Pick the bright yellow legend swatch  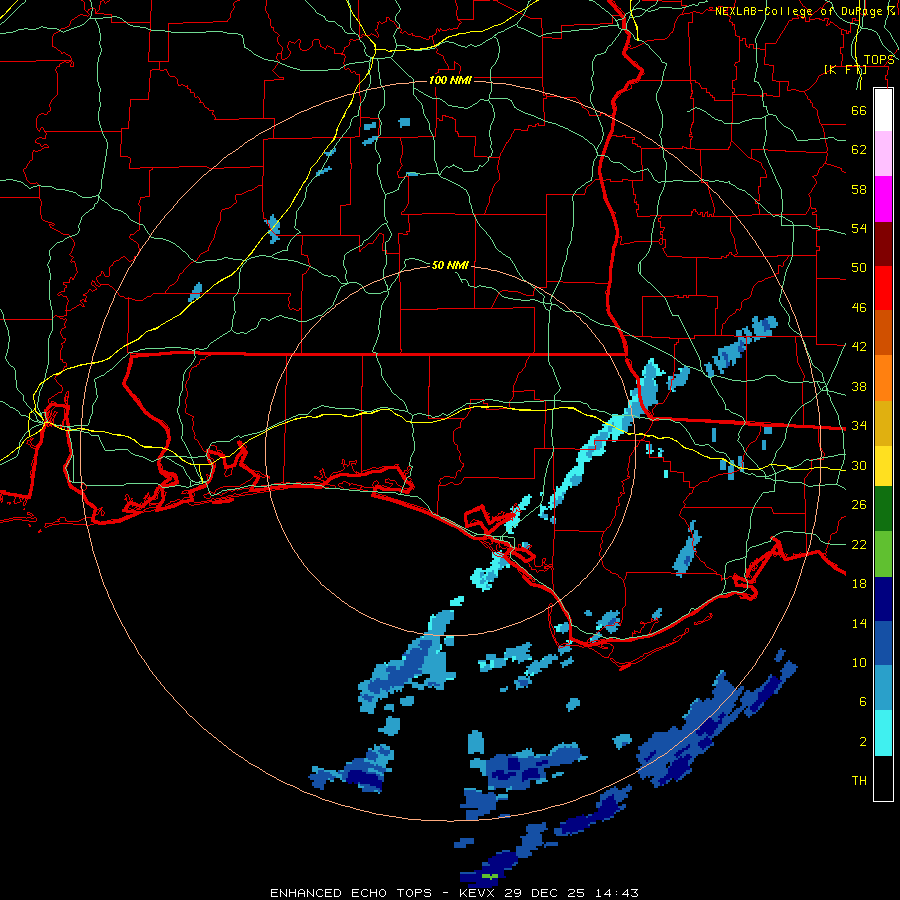pyautogui.click(x=883, y=465)
